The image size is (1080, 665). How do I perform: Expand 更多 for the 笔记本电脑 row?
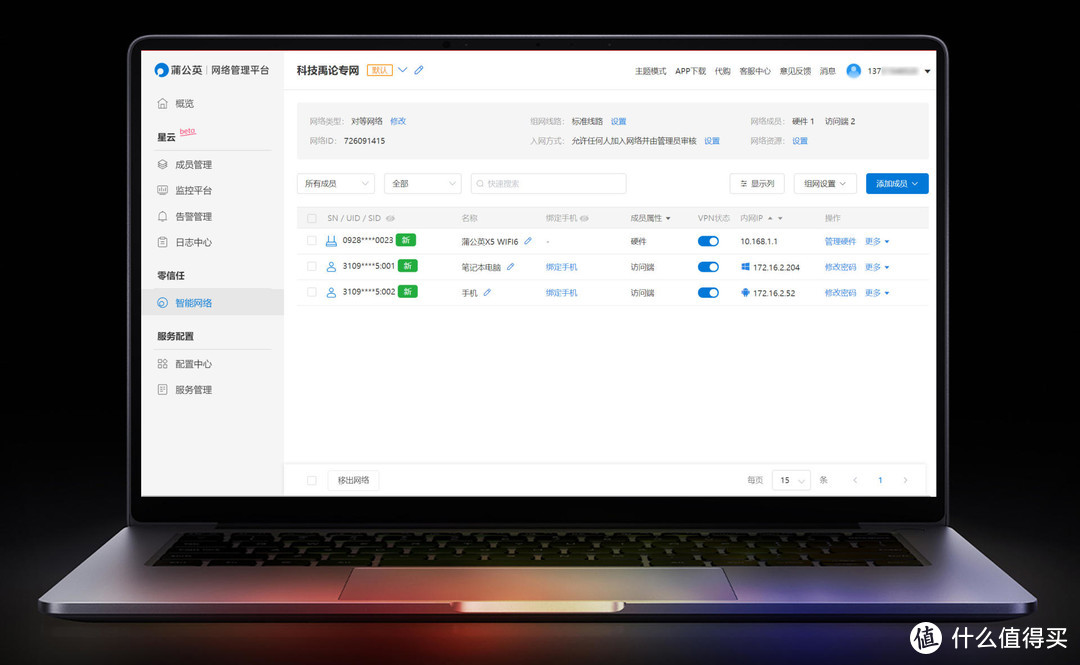[x=877, y=267]
